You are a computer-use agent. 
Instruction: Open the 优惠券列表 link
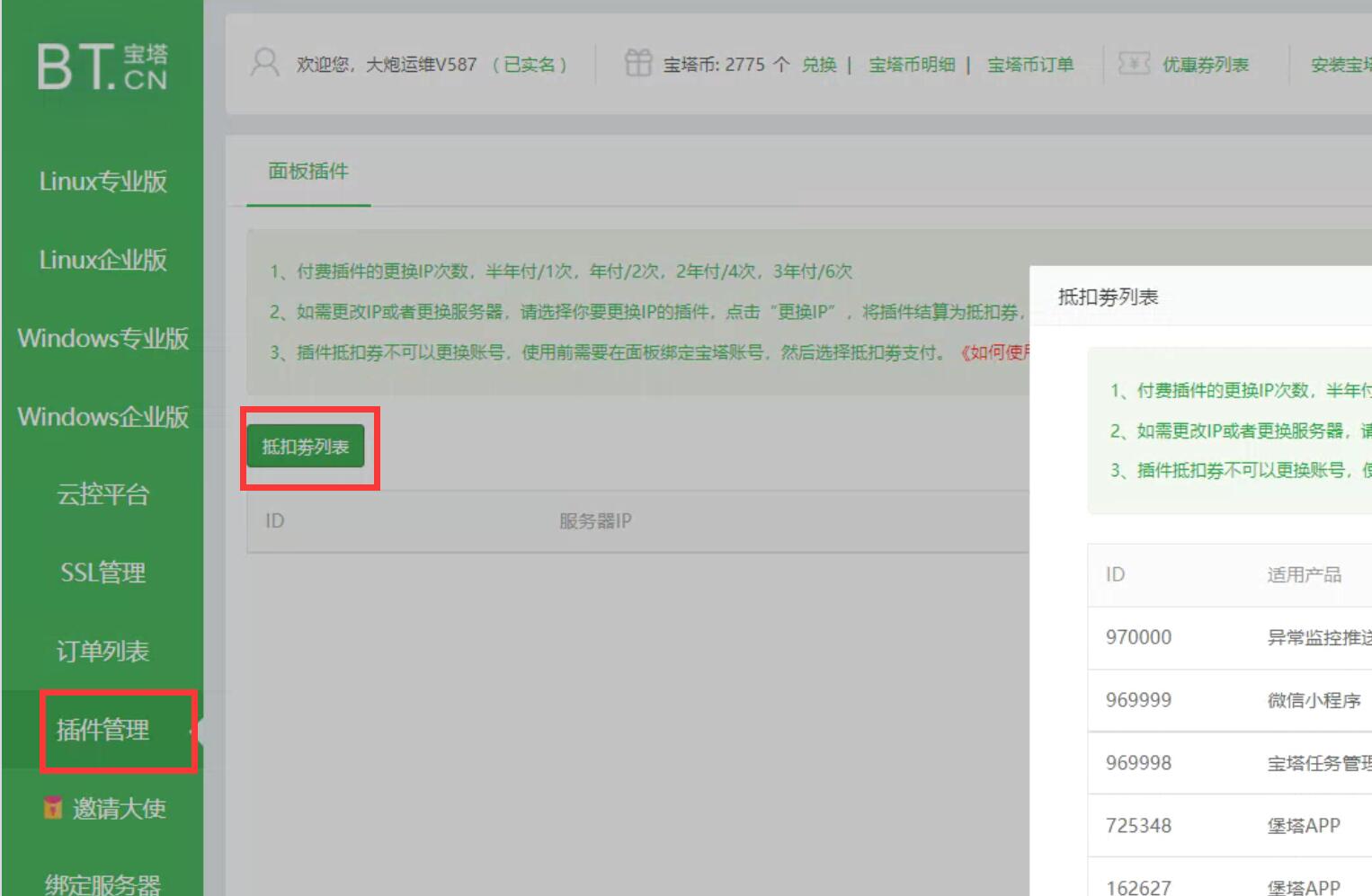(1206, 65)
